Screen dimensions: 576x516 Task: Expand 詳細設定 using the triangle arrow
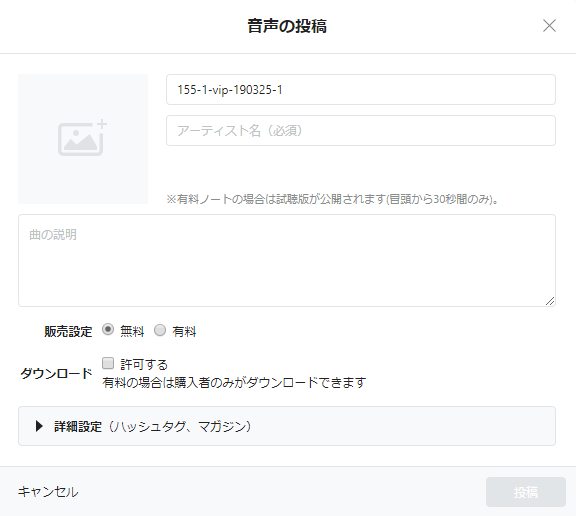coord(39,426)
